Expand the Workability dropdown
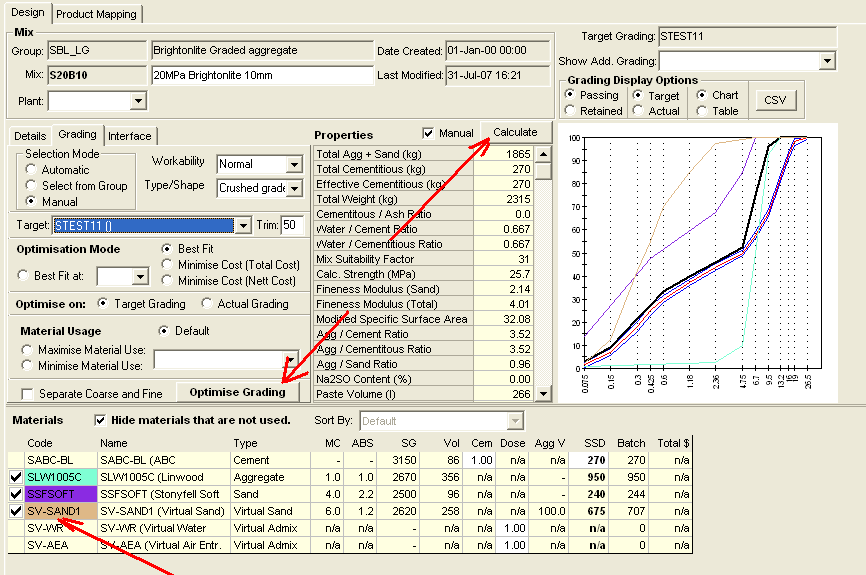The width and height of the screenshot is (866, 575). pos(294,164)
